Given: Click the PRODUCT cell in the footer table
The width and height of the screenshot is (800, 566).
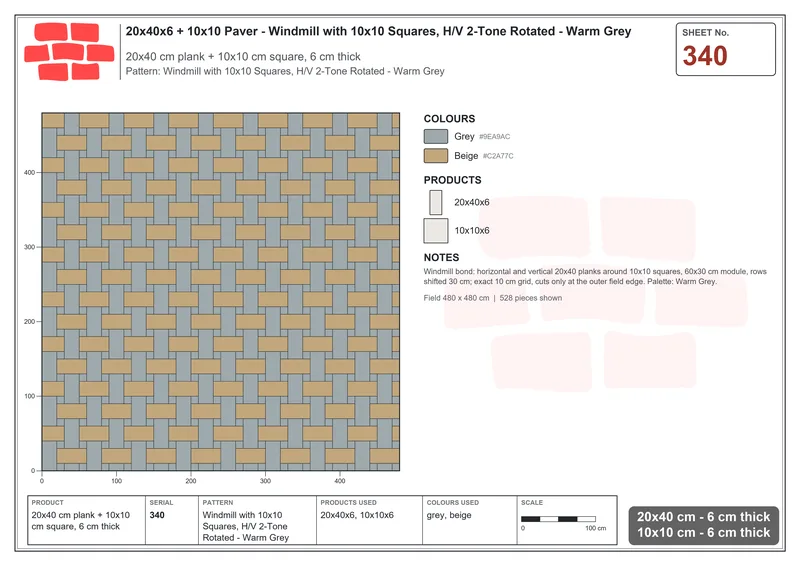Looking at the screenshot, I should pyautogui.click(x=87, y=520).
